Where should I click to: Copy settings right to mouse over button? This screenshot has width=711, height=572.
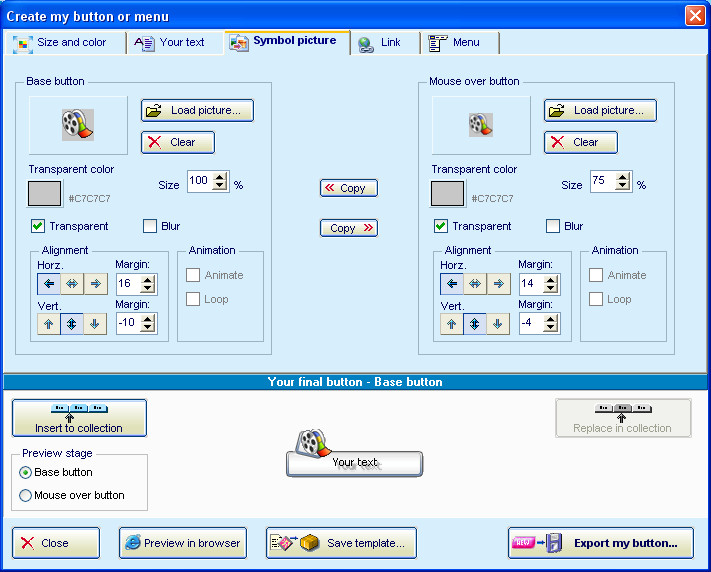349,228
